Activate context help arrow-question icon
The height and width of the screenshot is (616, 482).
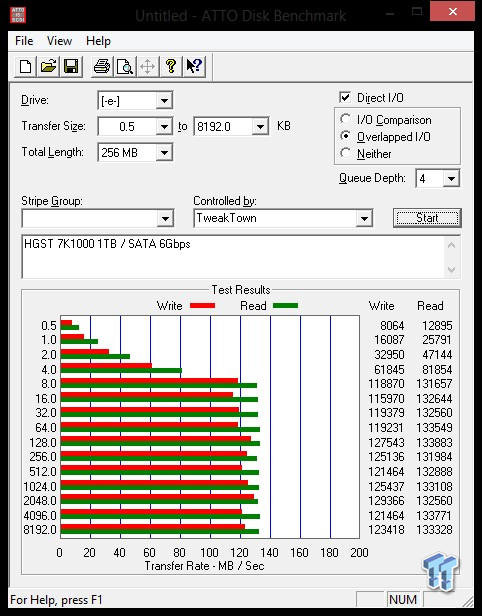[194, 66]
